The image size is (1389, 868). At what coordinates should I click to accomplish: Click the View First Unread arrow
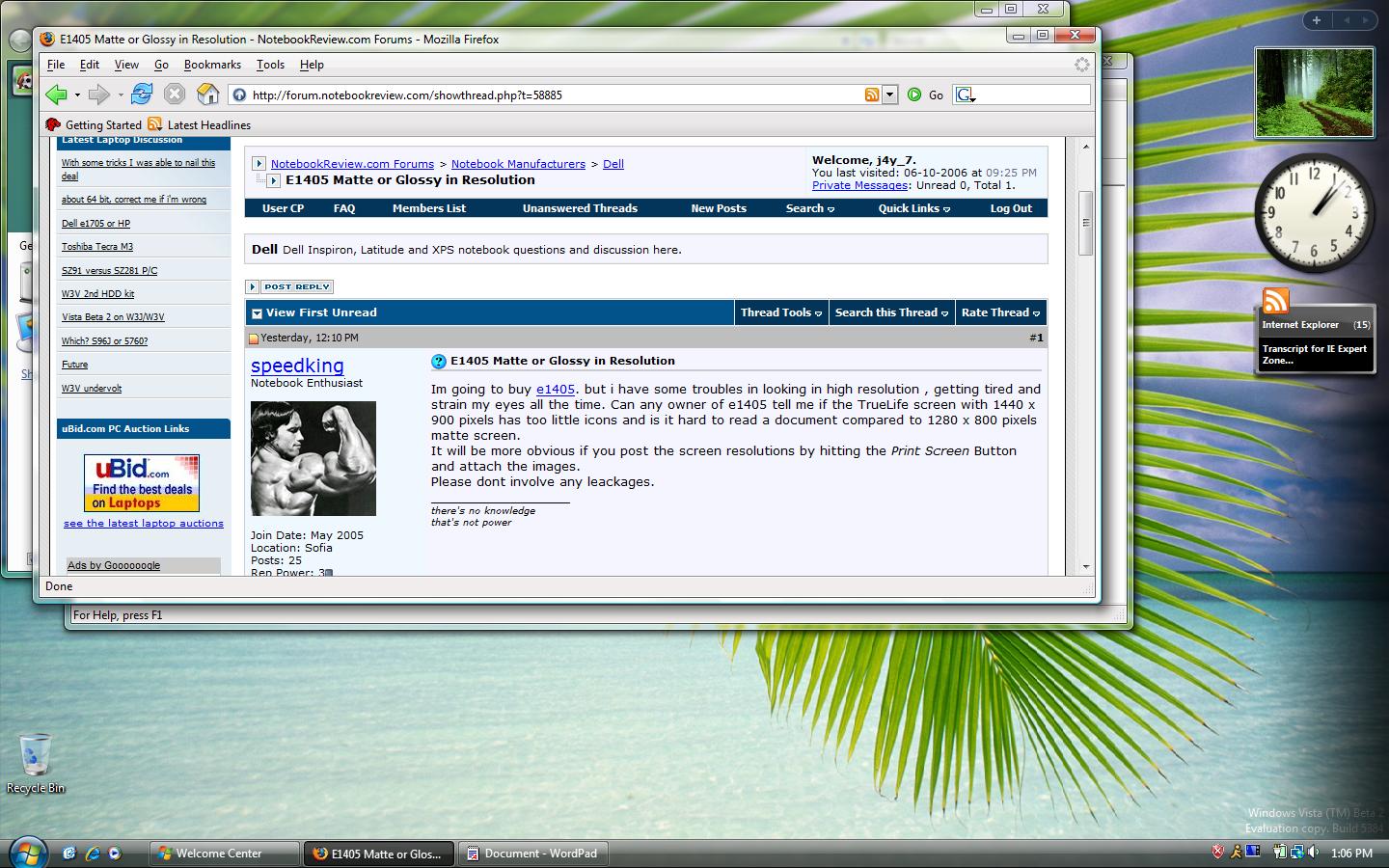pyautogui.click(x=257, y=313)
